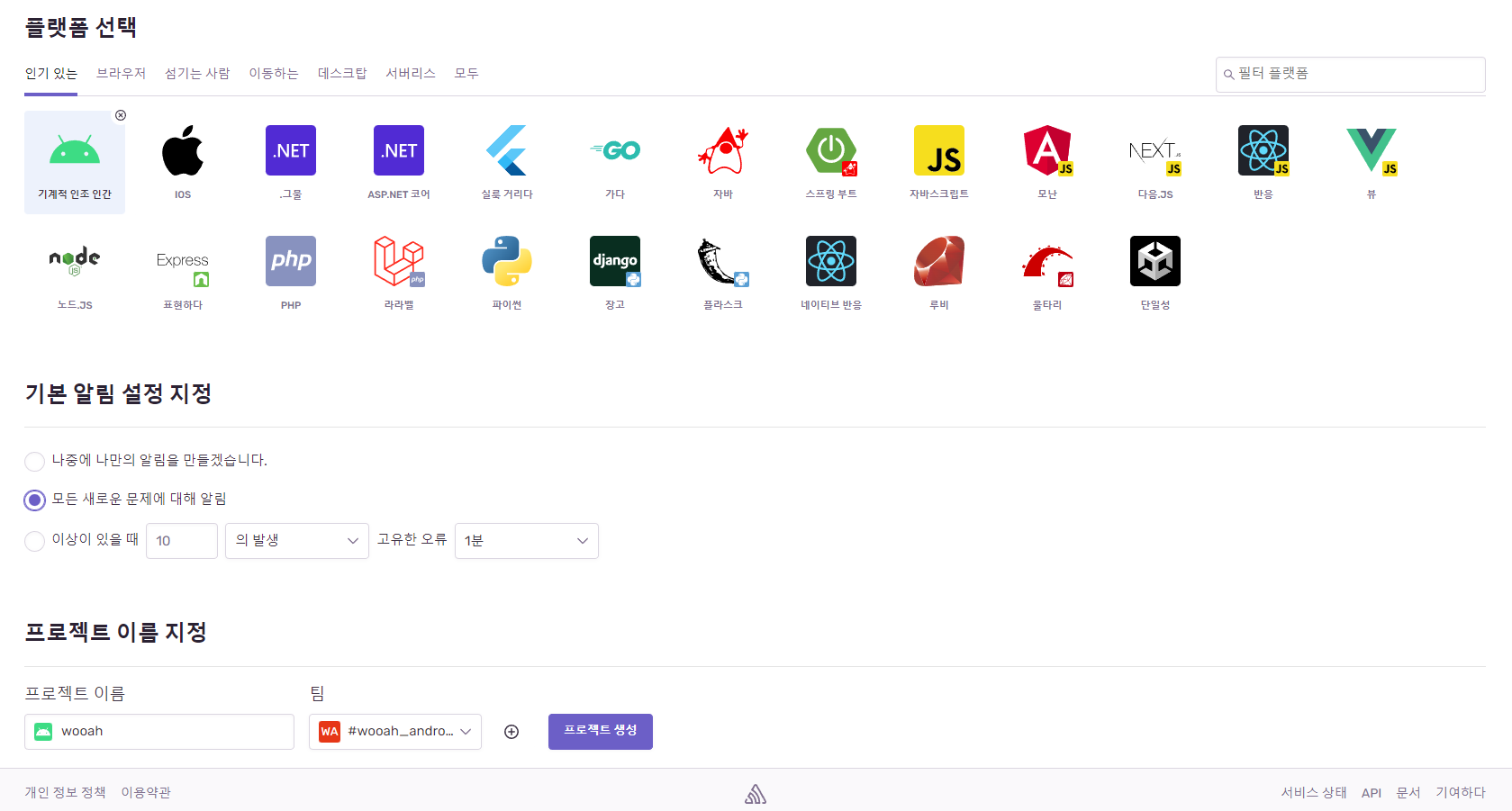Switch to the '브라우저' tab

pyautogui.click(x=121, y=73)
